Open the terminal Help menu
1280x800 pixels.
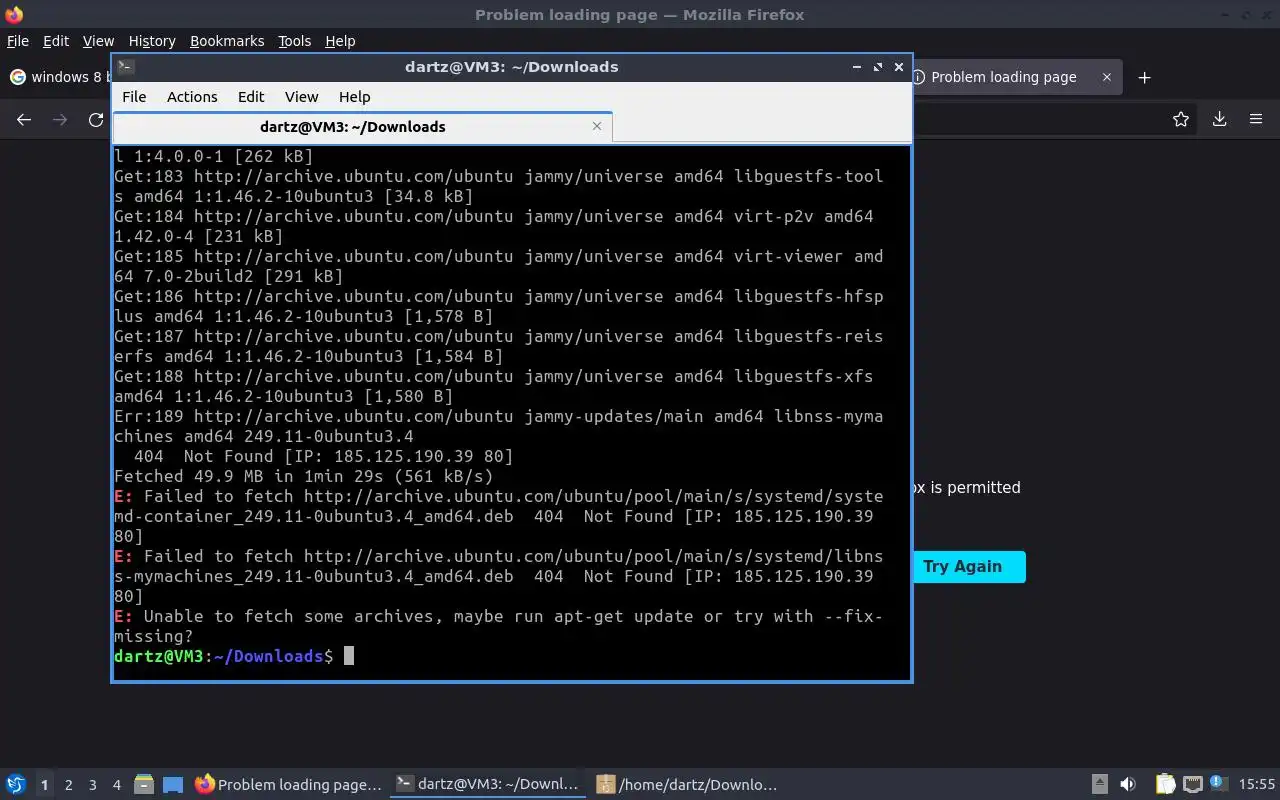(x=355, y=97)
